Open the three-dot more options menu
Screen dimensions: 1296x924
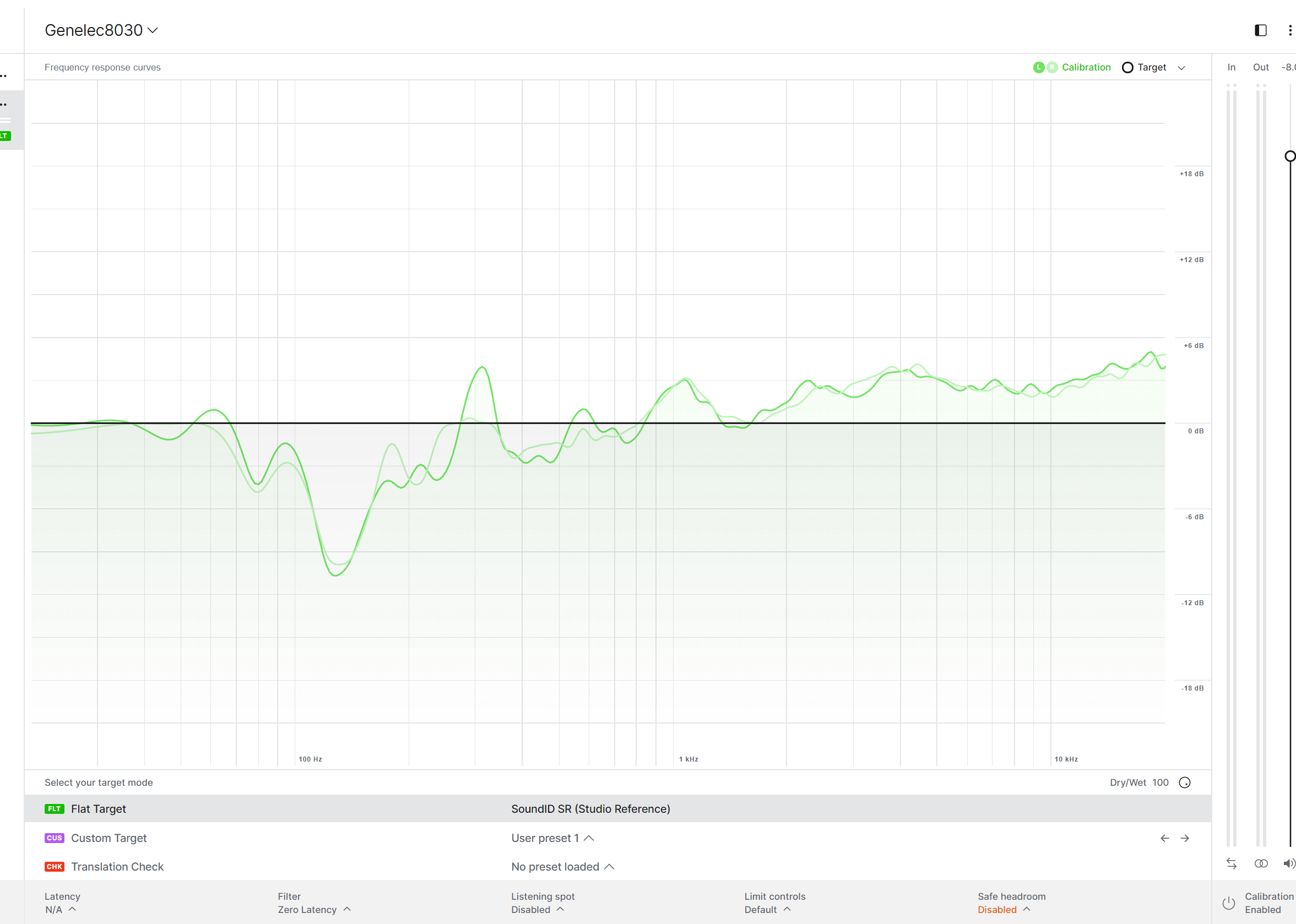1290,30
